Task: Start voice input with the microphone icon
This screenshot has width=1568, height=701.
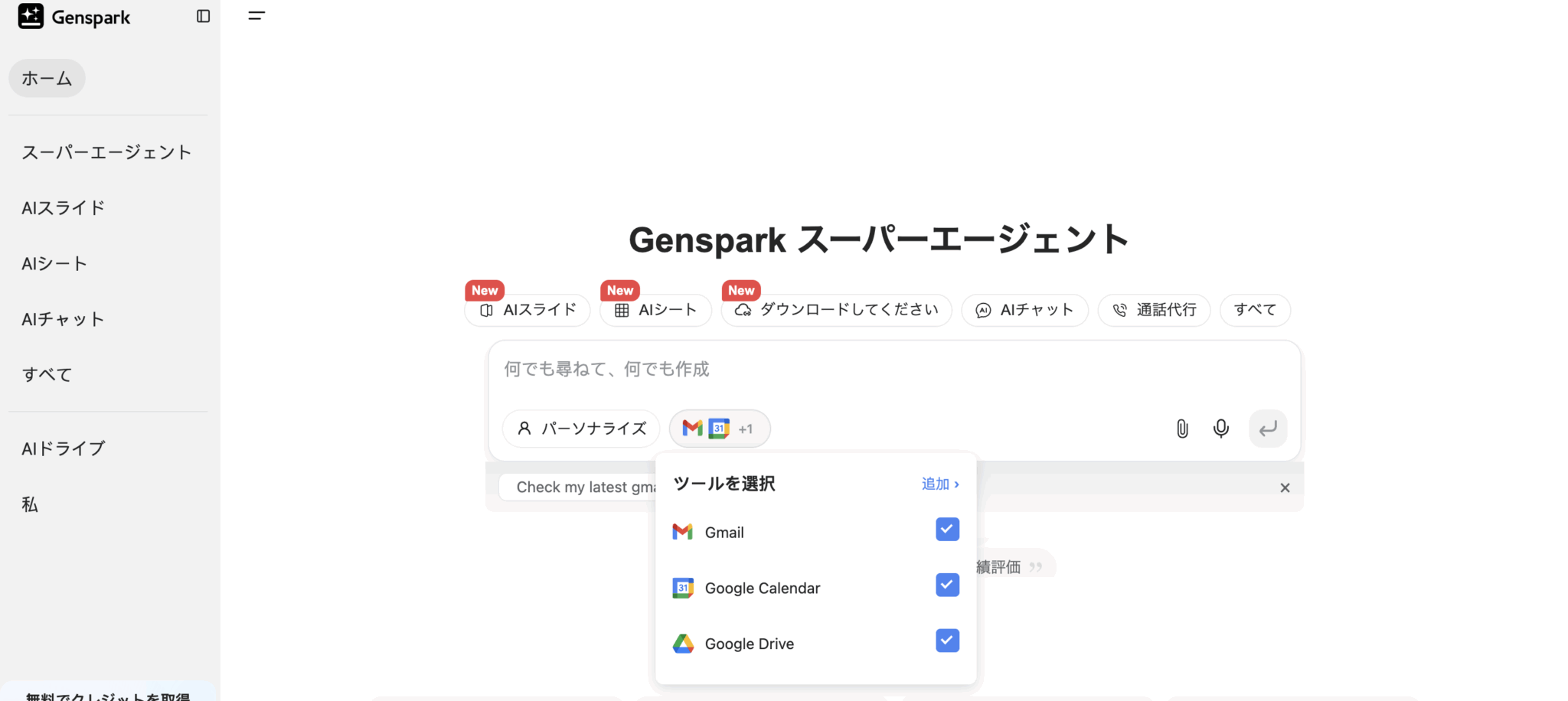Action: coord(1220,429)
